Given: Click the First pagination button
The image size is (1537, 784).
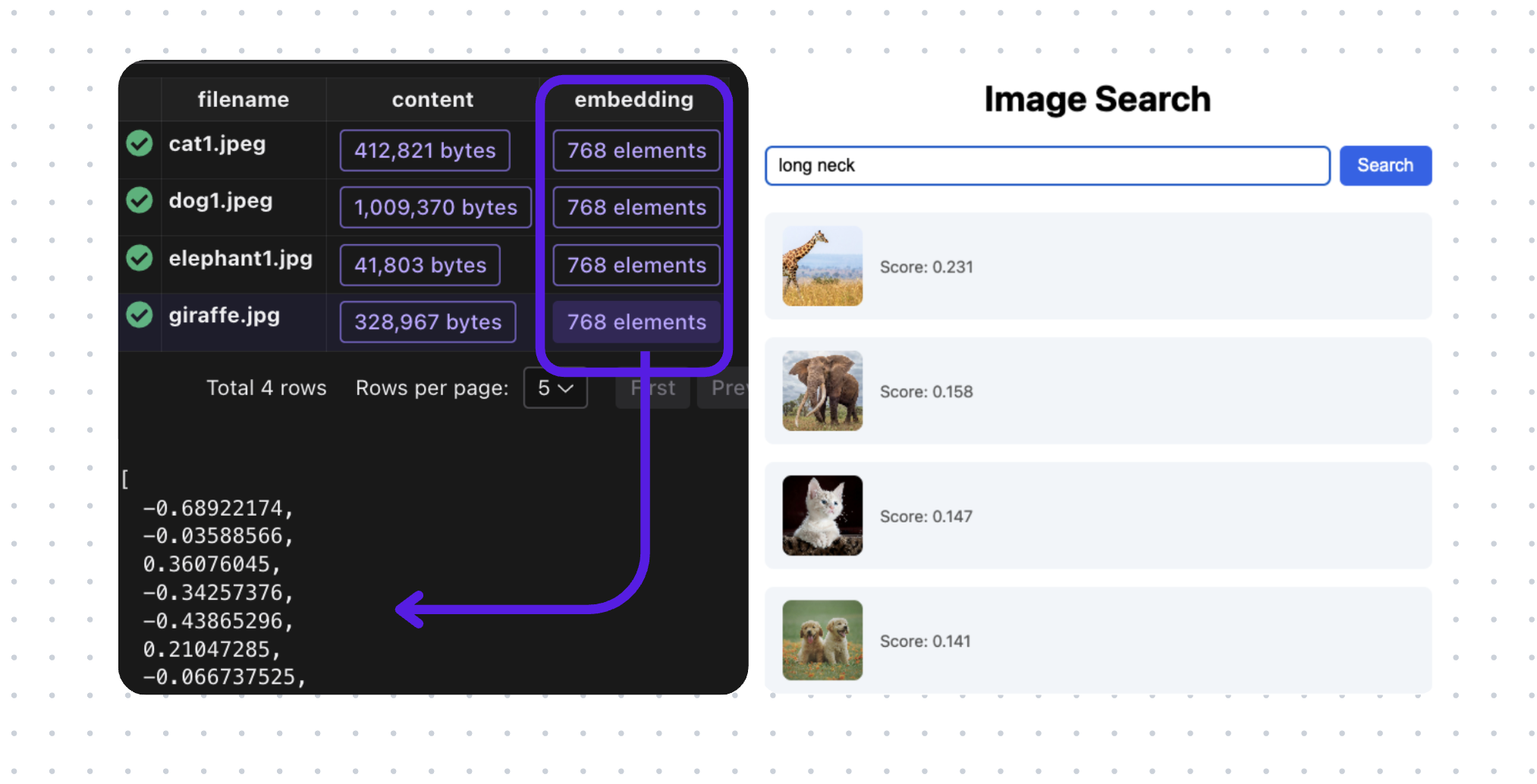Looking at the screenshot, I should click(x=653, y=388).
